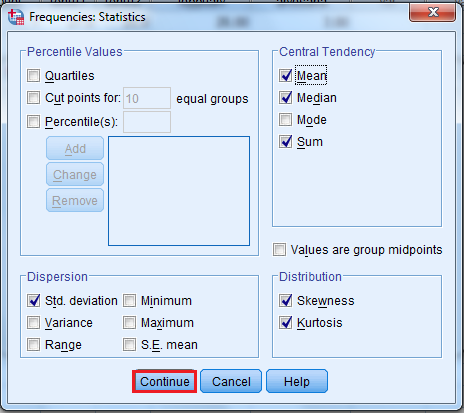Open Help for this dialog
The width and height of the screenshot is (464, 414).
pos(297,381)
